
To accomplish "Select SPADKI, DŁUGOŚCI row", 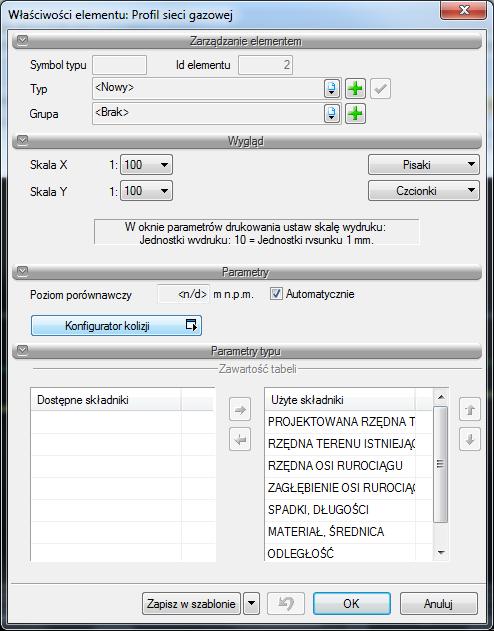I will click(348, 510).
